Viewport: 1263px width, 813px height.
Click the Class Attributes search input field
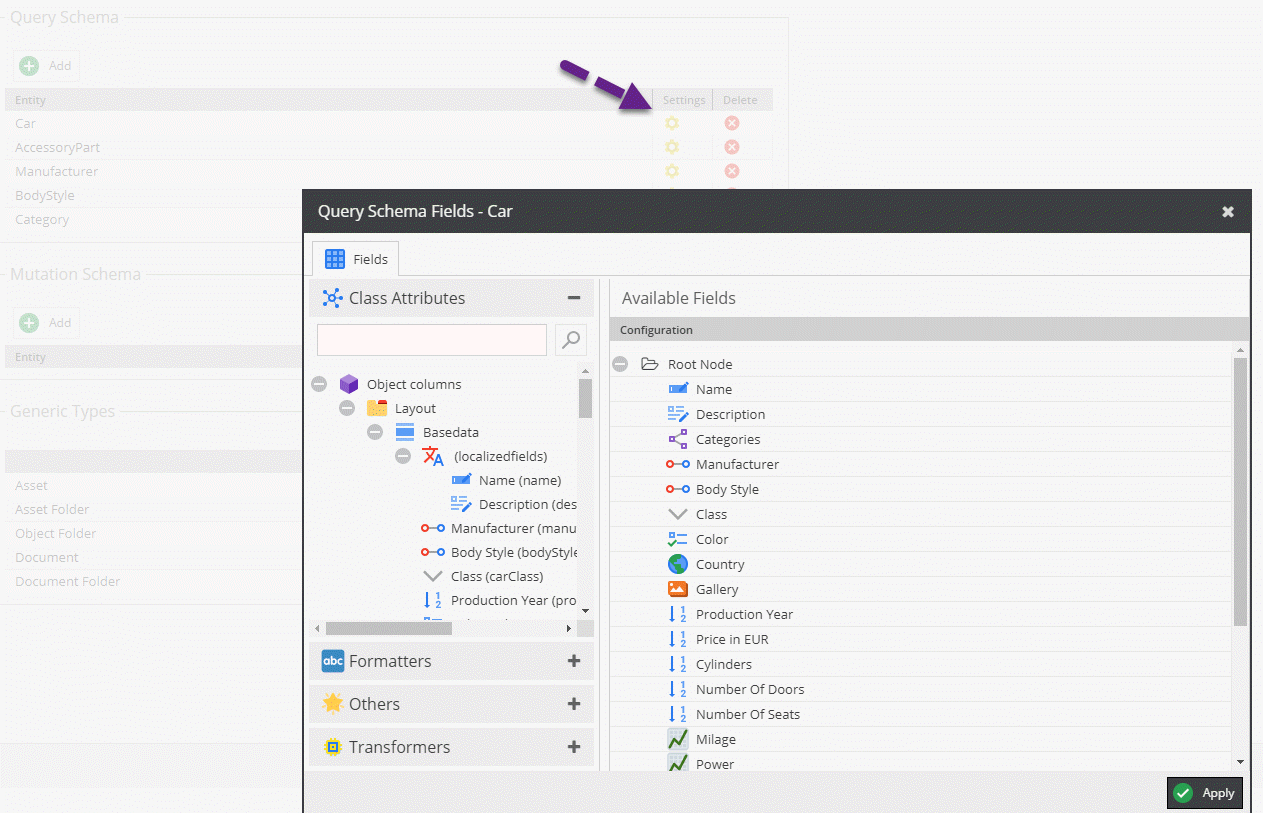coord(431,340)
